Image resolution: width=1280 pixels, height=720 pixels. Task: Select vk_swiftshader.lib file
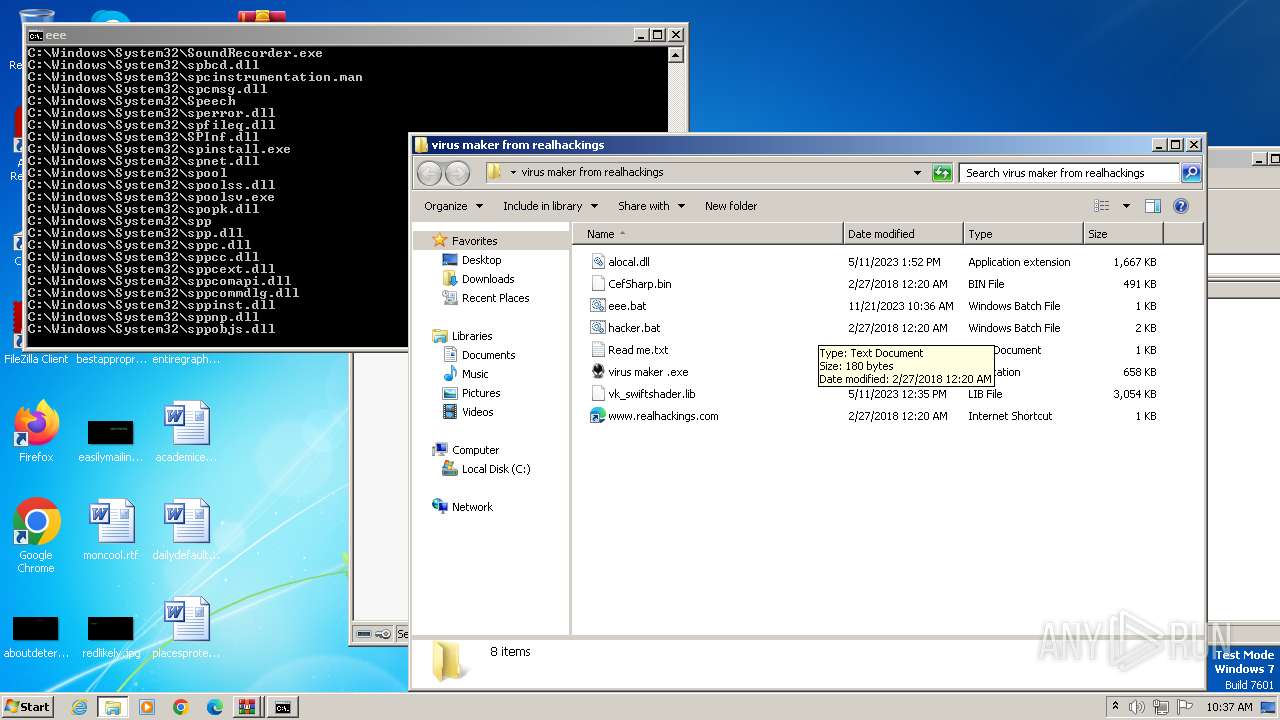pyautogui.click(x=651, y=394)
